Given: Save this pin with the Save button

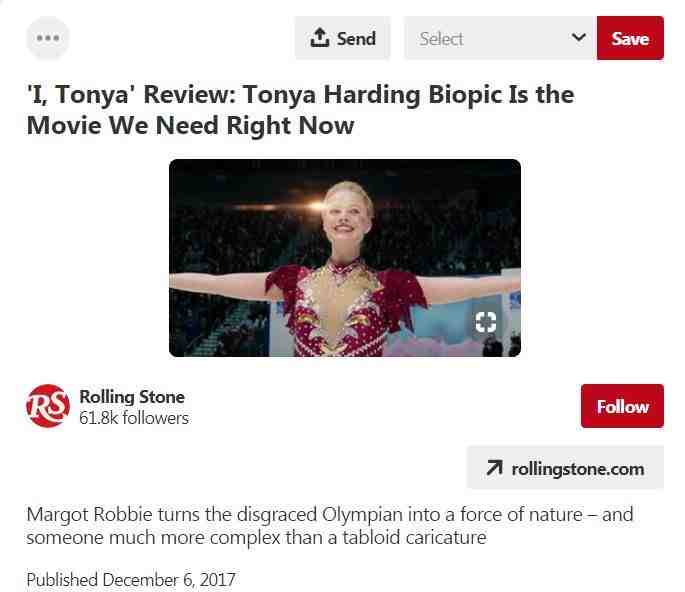Looking at the screenshot, I should click(x=630, y=38).
